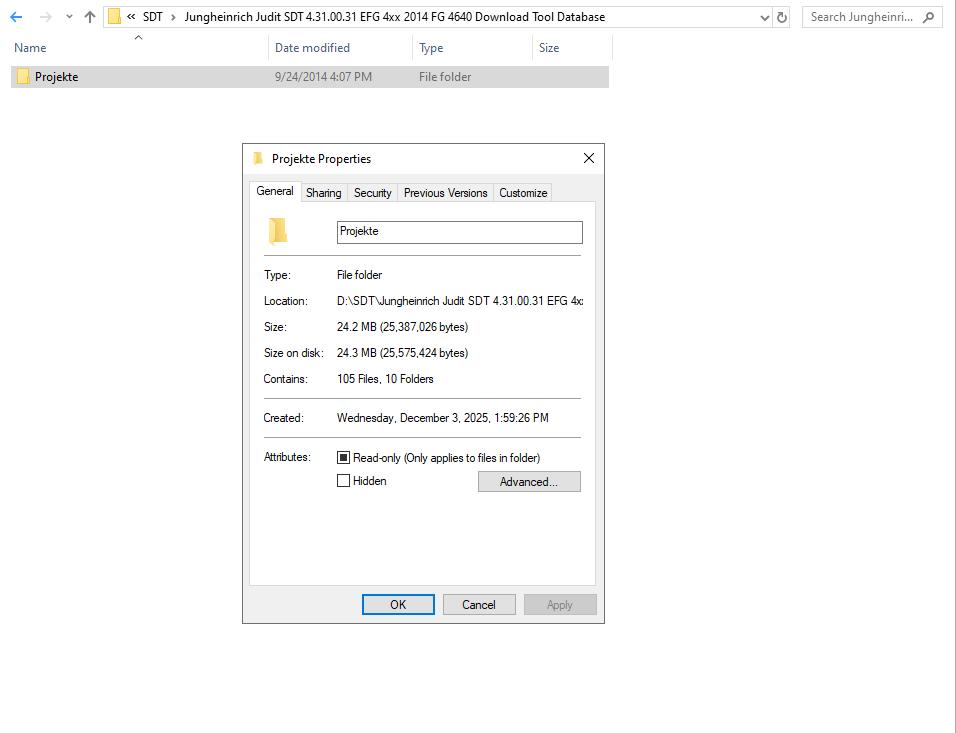Image resolution: width=956 pixels, height=733 pixels.
Task: Open the Security tab
Action: click(373, 193)
